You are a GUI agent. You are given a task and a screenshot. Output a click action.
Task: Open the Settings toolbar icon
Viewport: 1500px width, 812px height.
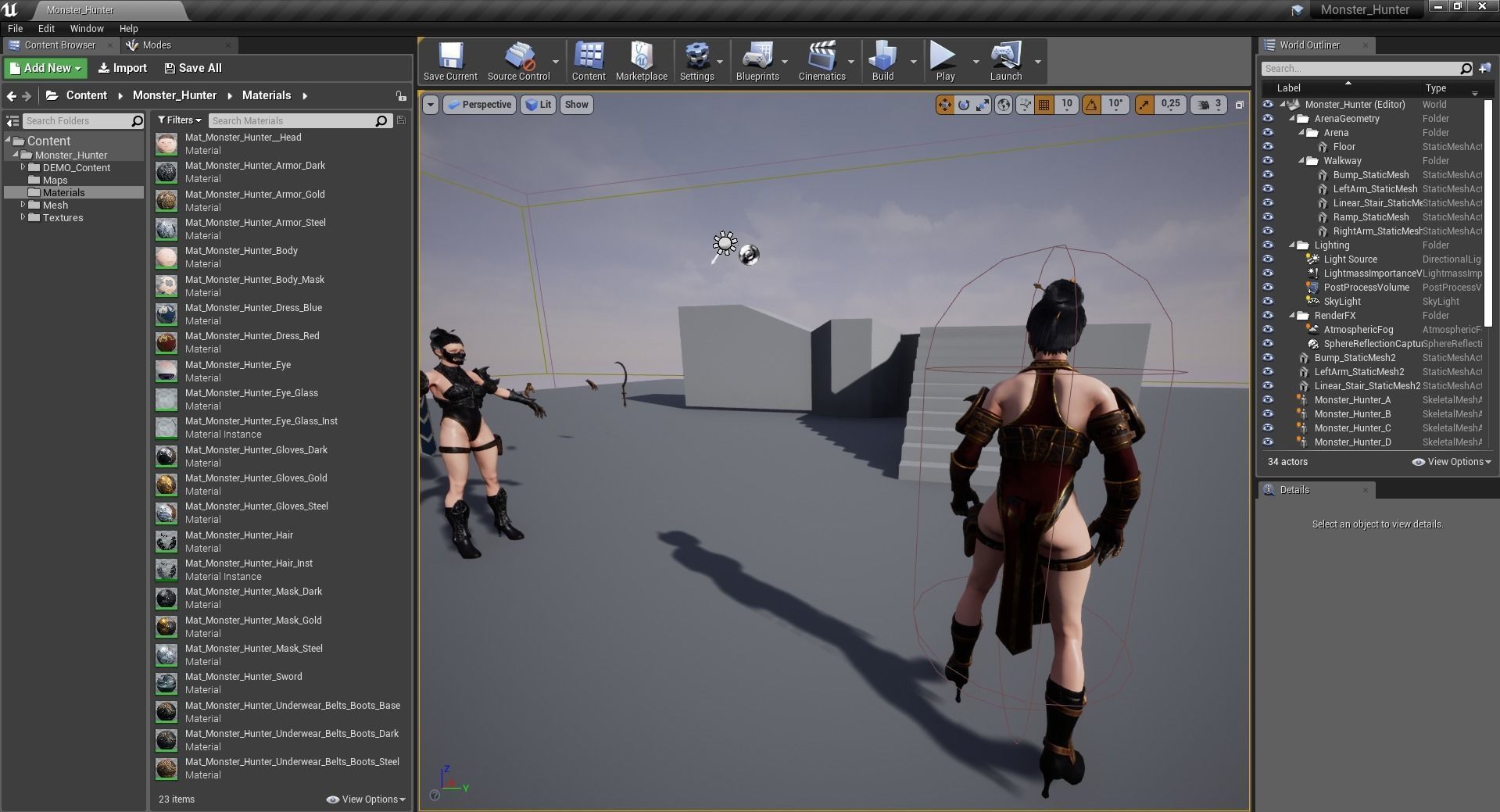click(696, 61)
